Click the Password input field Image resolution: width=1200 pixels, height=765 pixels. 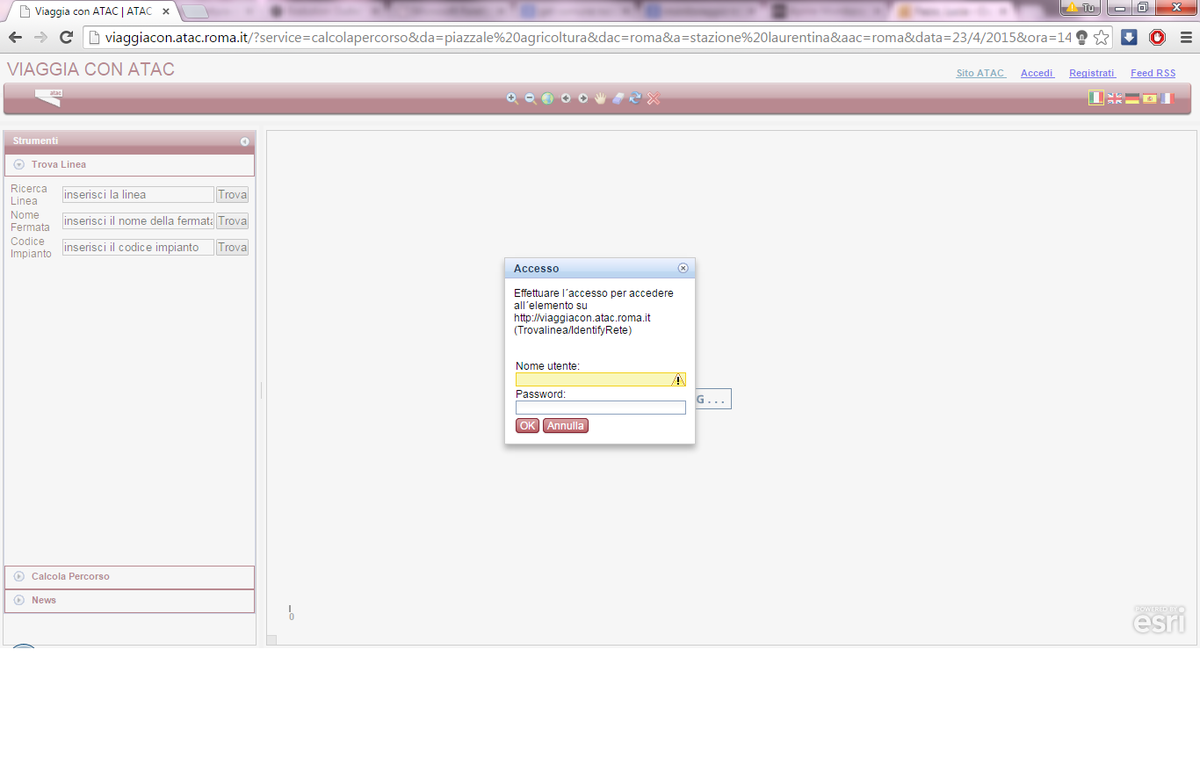[x=601, y=408]
